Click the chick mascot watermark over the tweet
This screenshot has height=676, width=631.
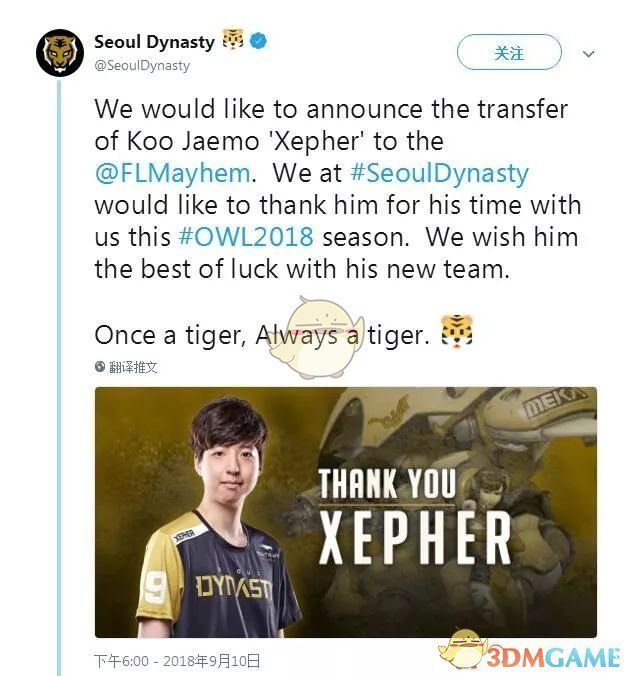[x=316, y=337]
